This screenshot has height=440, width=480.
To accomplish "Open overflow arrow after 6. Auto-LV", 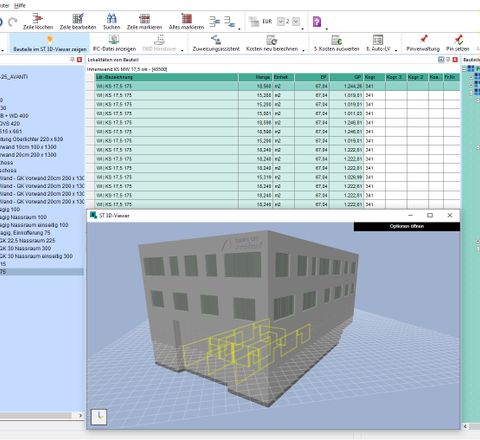I will pos(396,50).
